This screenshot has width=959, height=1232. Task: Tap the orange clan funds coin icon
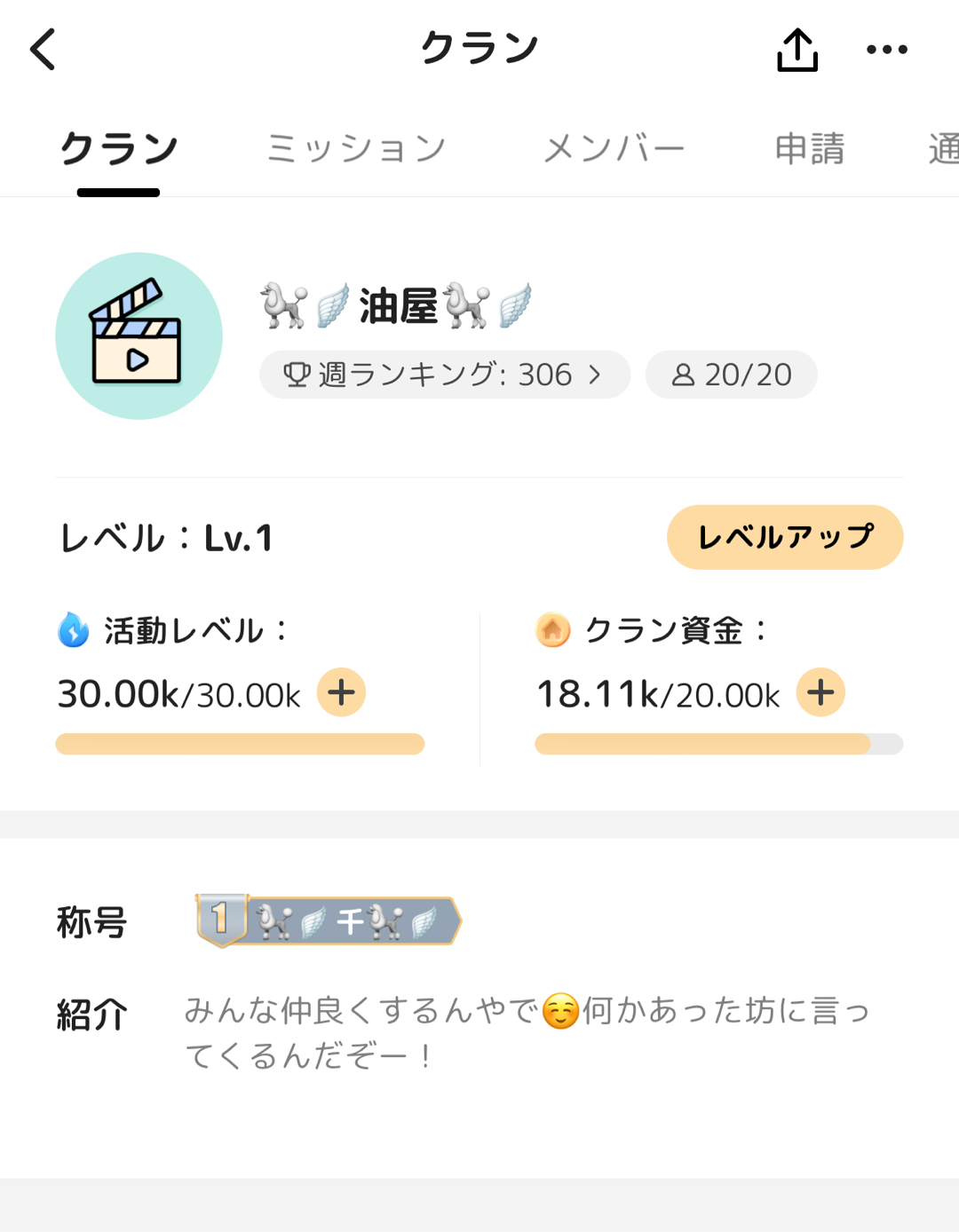click(552, 630)
